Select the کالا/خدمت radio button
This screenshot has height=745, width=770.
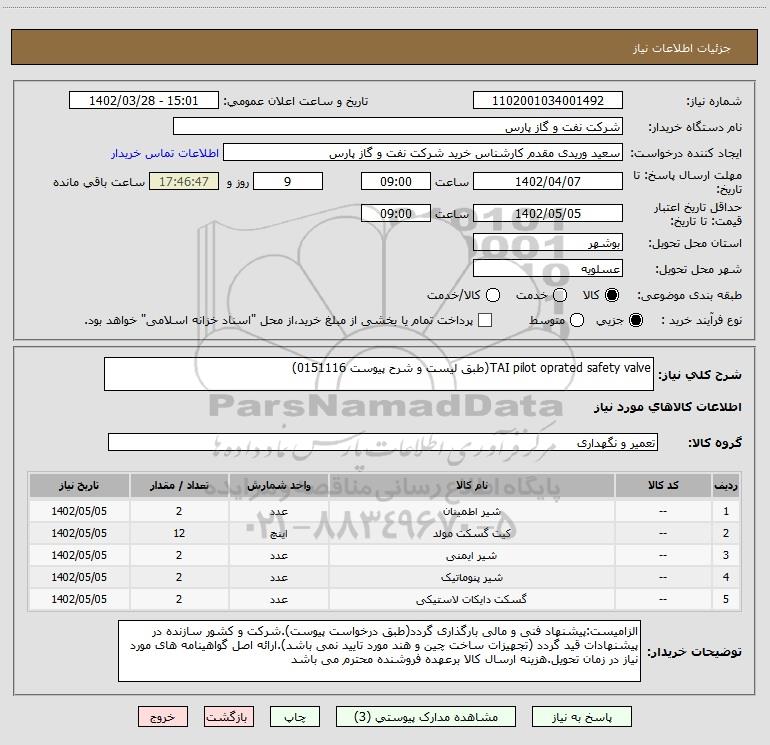(x=493, y=295)
